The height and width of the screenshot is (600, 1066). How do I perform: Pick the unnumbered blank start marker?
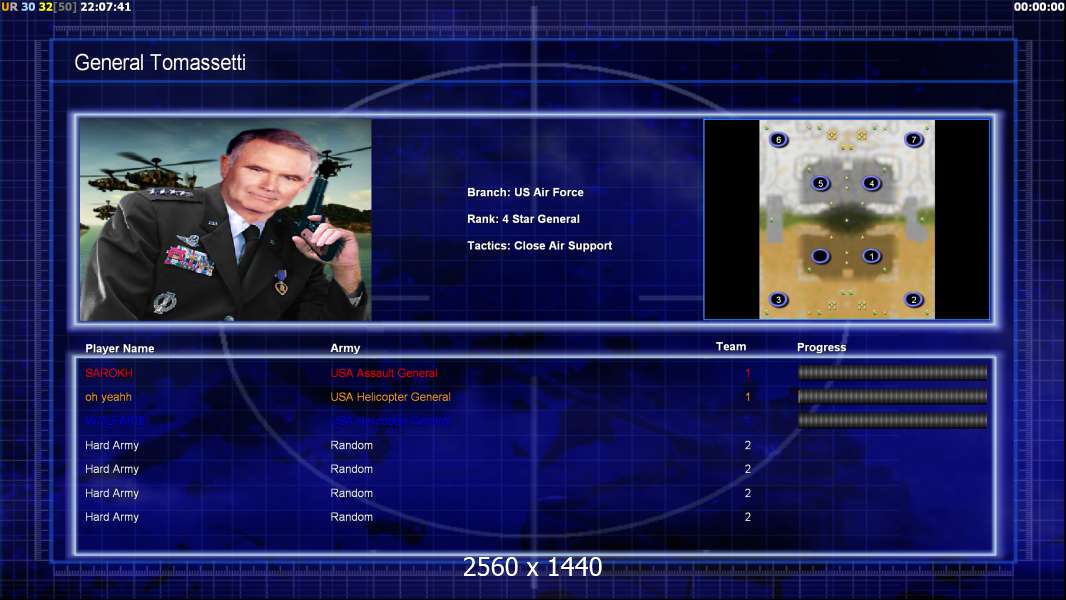(x=821, y=256)
